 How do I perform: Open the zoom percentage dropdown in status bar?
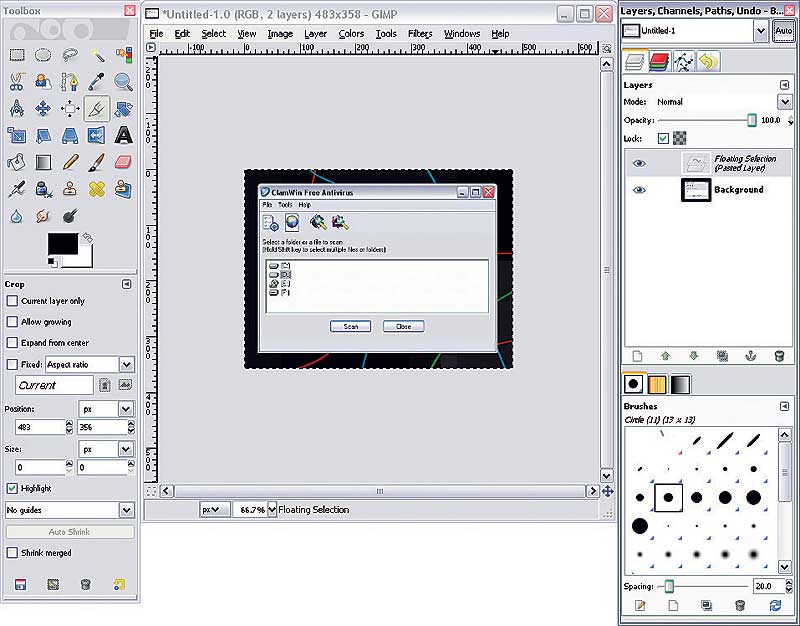[272, 509]
